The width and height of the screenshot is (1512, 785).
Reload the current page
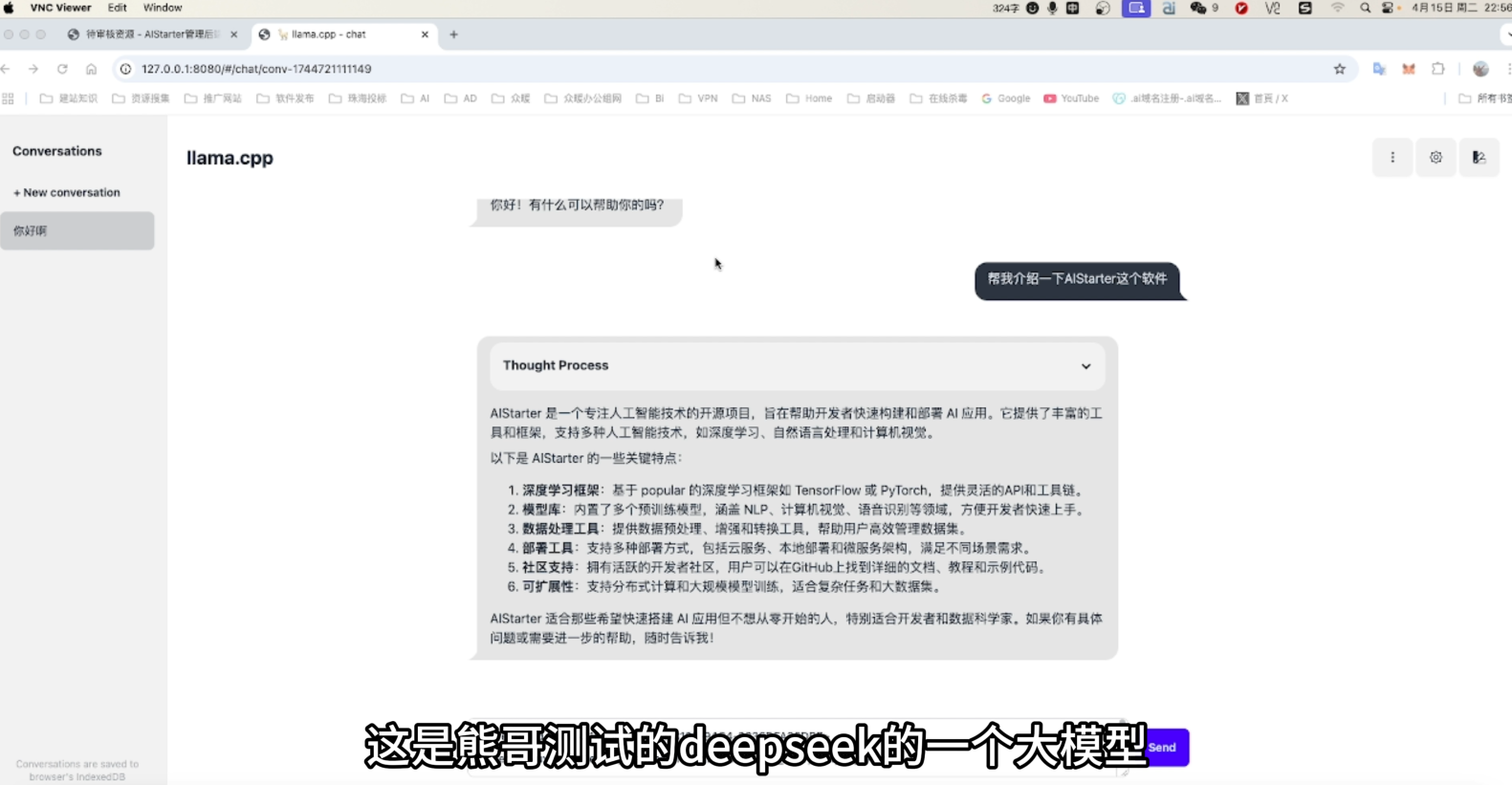[62, 69]
